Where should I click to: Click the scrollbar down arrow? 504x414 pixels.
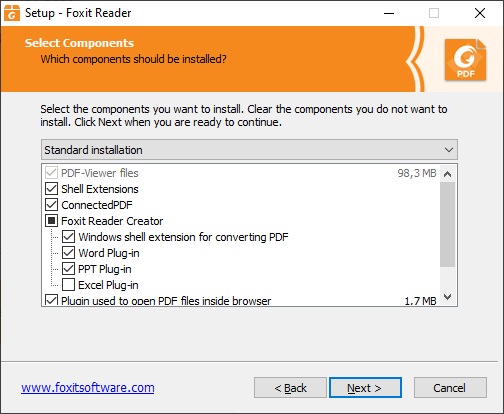click(x=448, y=297)
